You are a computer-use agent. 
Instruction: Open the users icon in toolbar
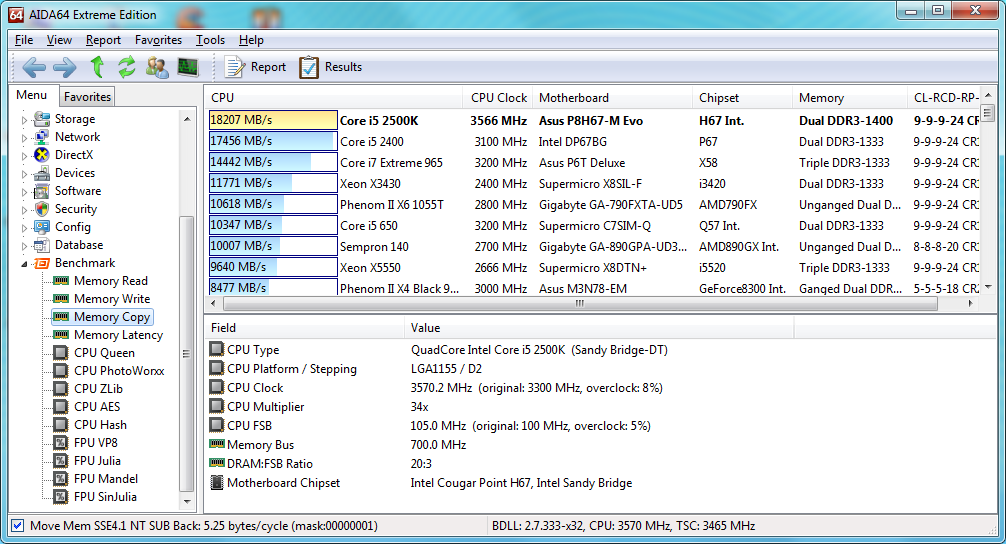point(157,67)
